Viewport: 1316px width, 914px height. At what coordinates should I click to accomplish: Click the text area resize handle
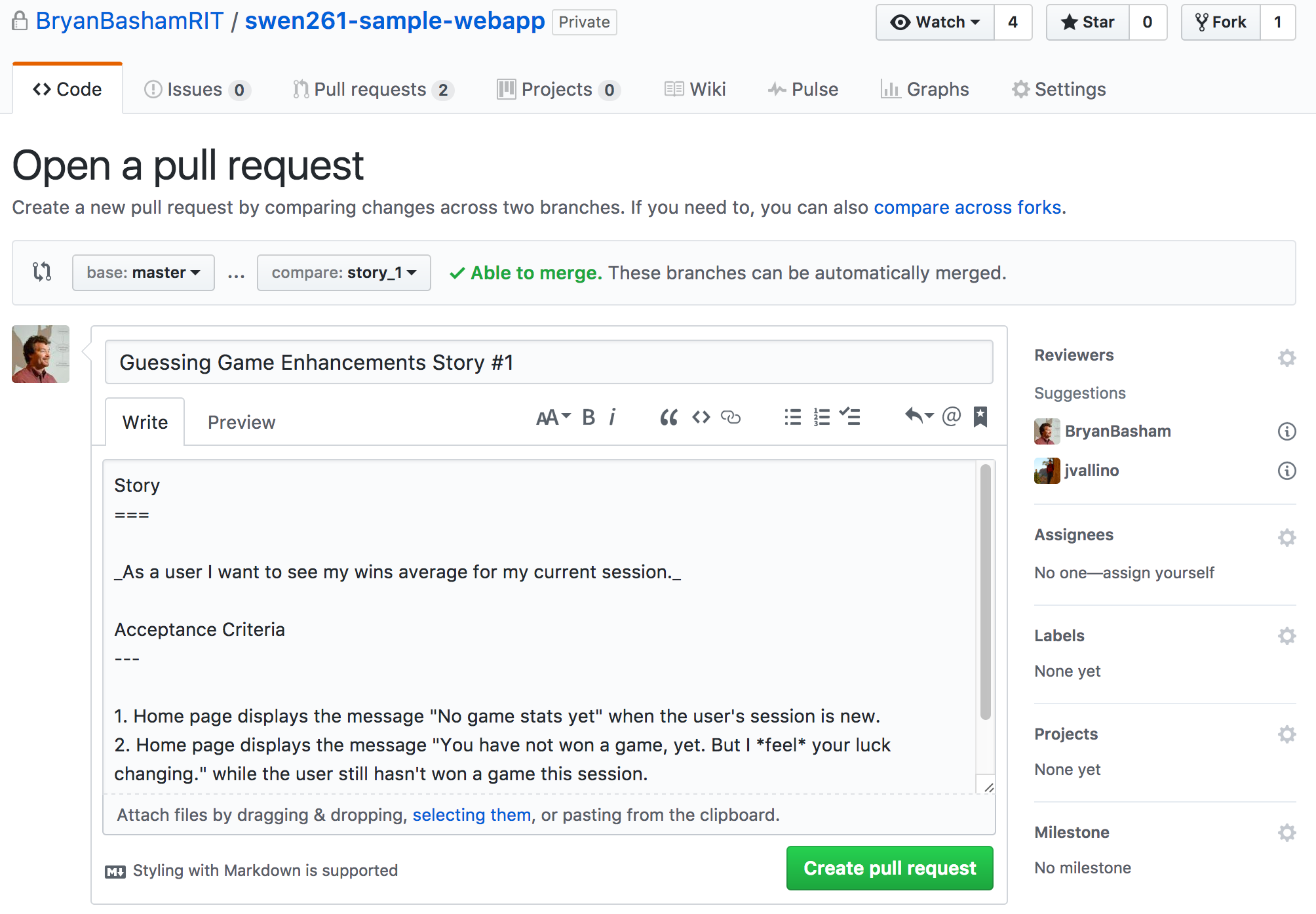pyautogui.click(x=988, y=787)
